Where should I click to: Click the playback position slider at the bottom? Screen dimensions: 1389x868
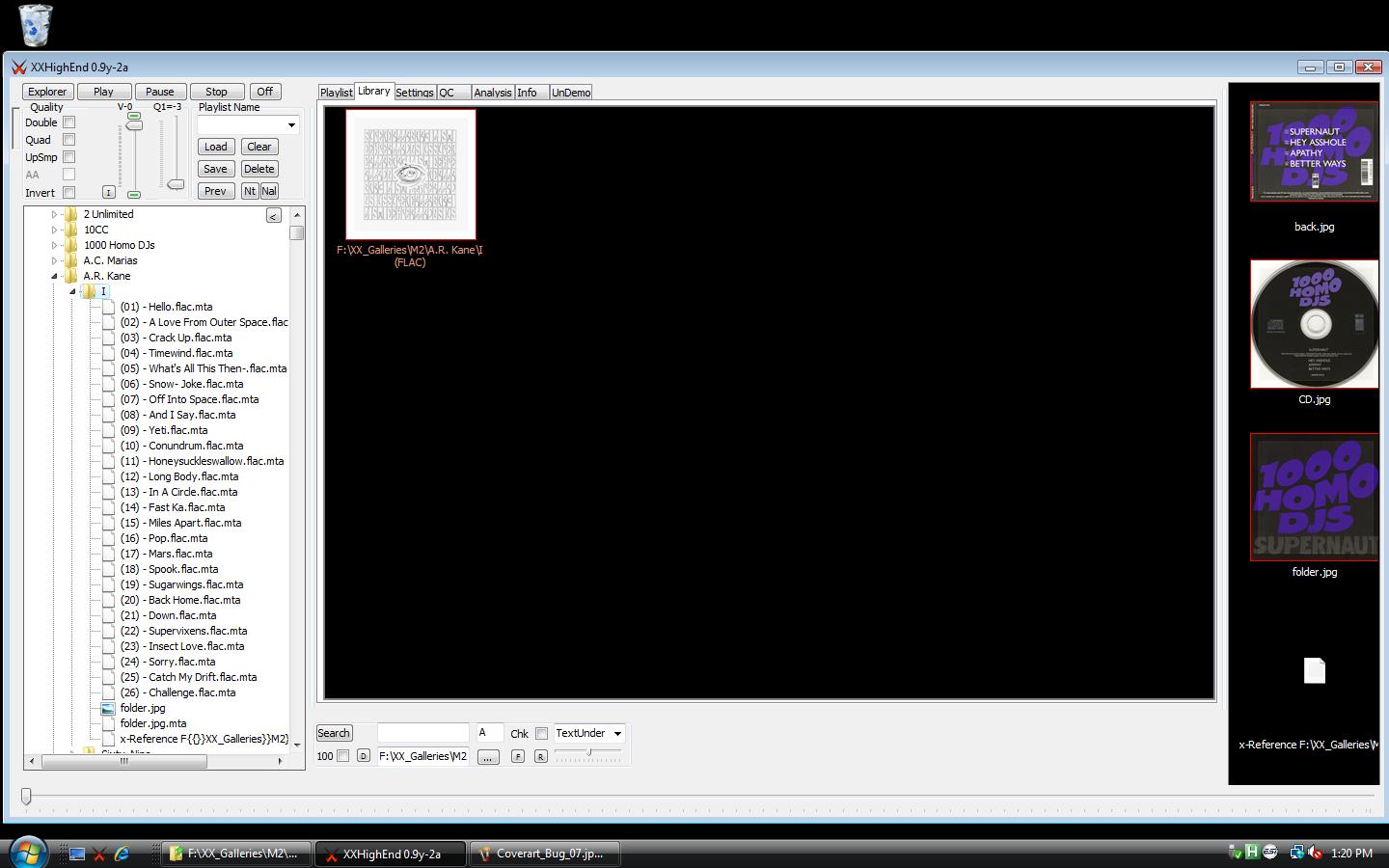pyautogui.click(x=26, y=796)
